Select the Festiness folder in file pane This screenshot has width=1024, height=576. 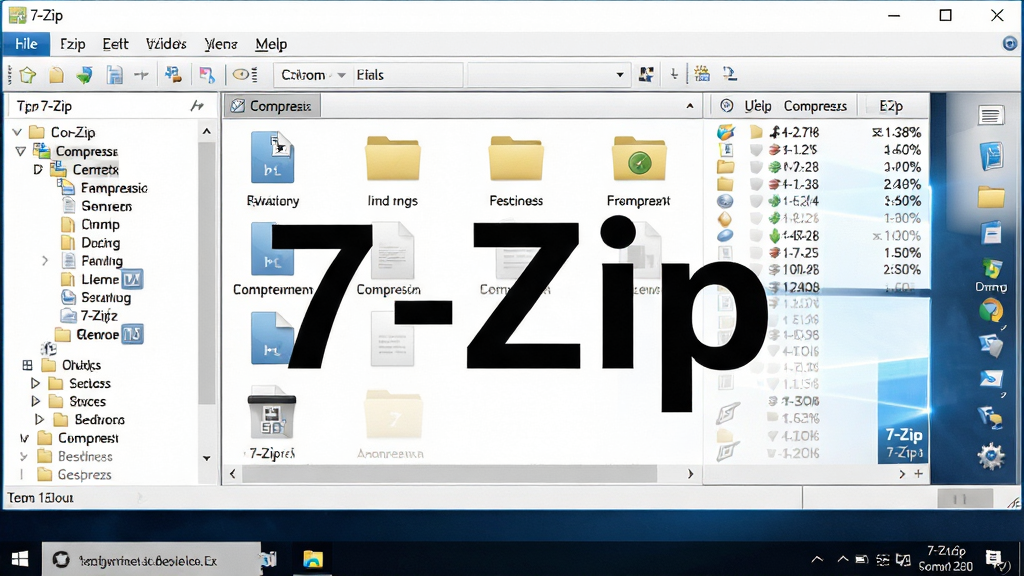tap(515, 158)
